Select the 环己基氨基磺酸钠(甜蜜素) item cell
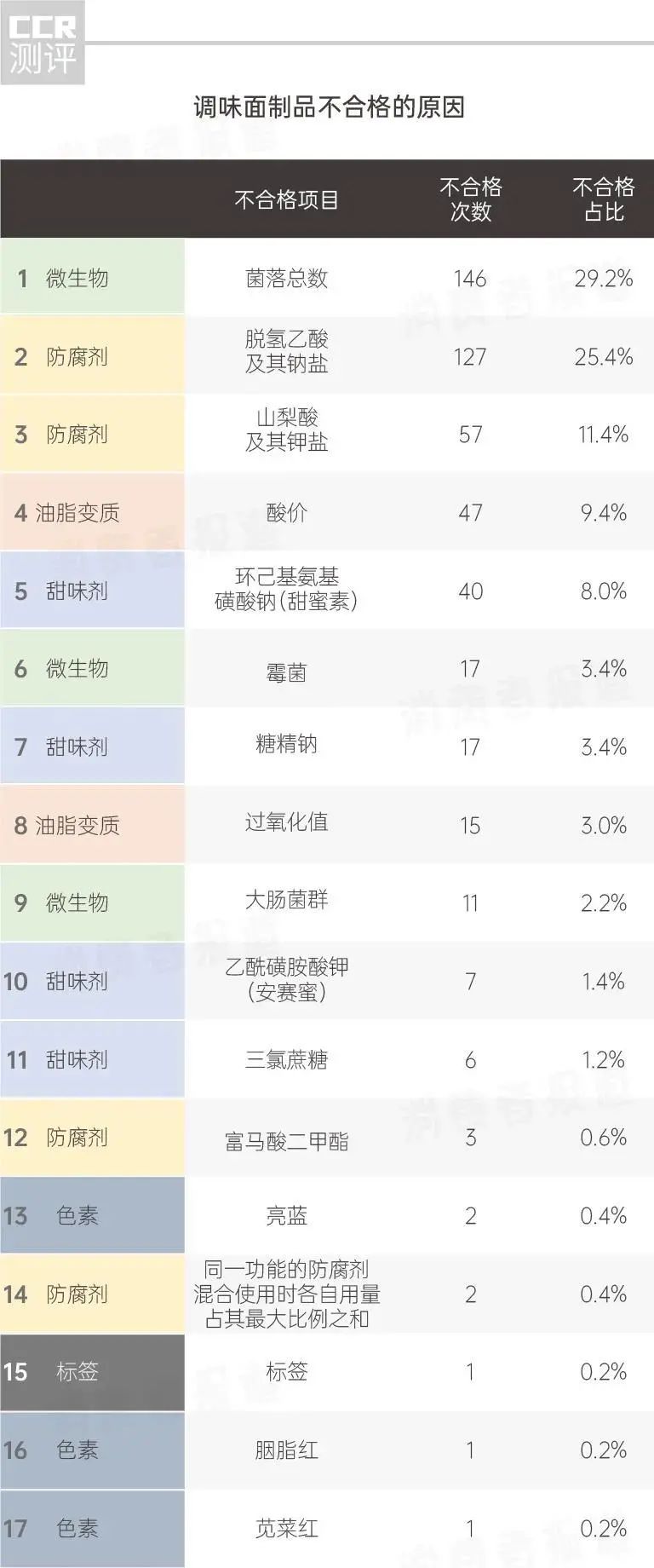 pyautogui.click(x=286, y=590)
